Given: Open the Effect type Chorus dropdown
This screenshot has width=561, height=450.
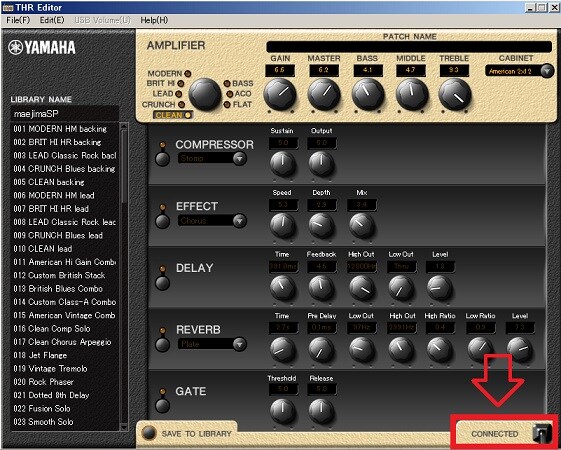Looking at the screenshot, I should (239, 221).
